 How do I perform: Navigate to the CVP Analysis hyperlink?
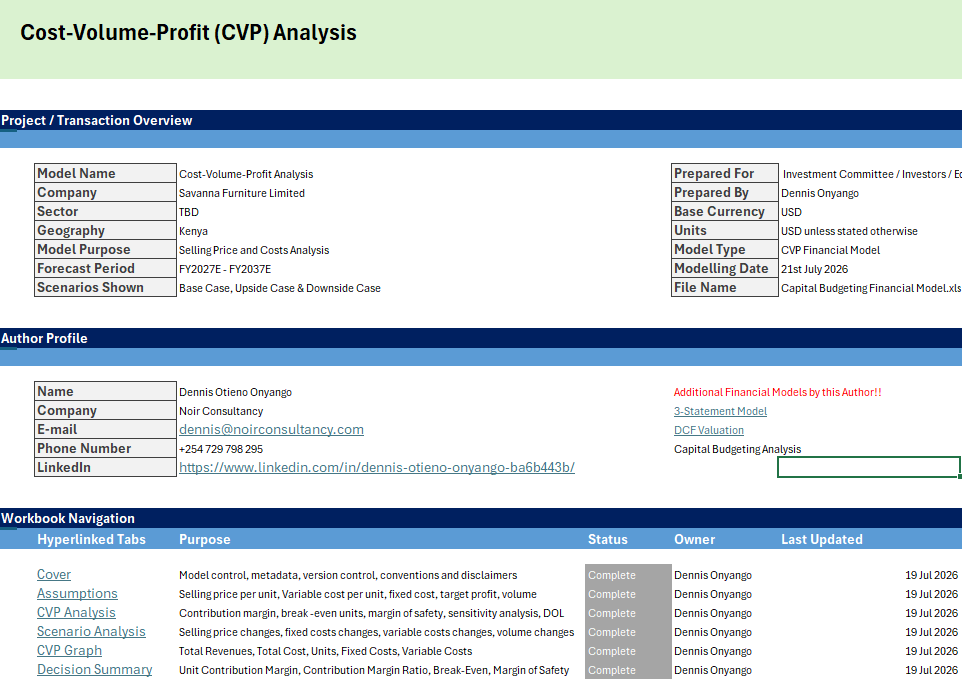tap(76, 612)
